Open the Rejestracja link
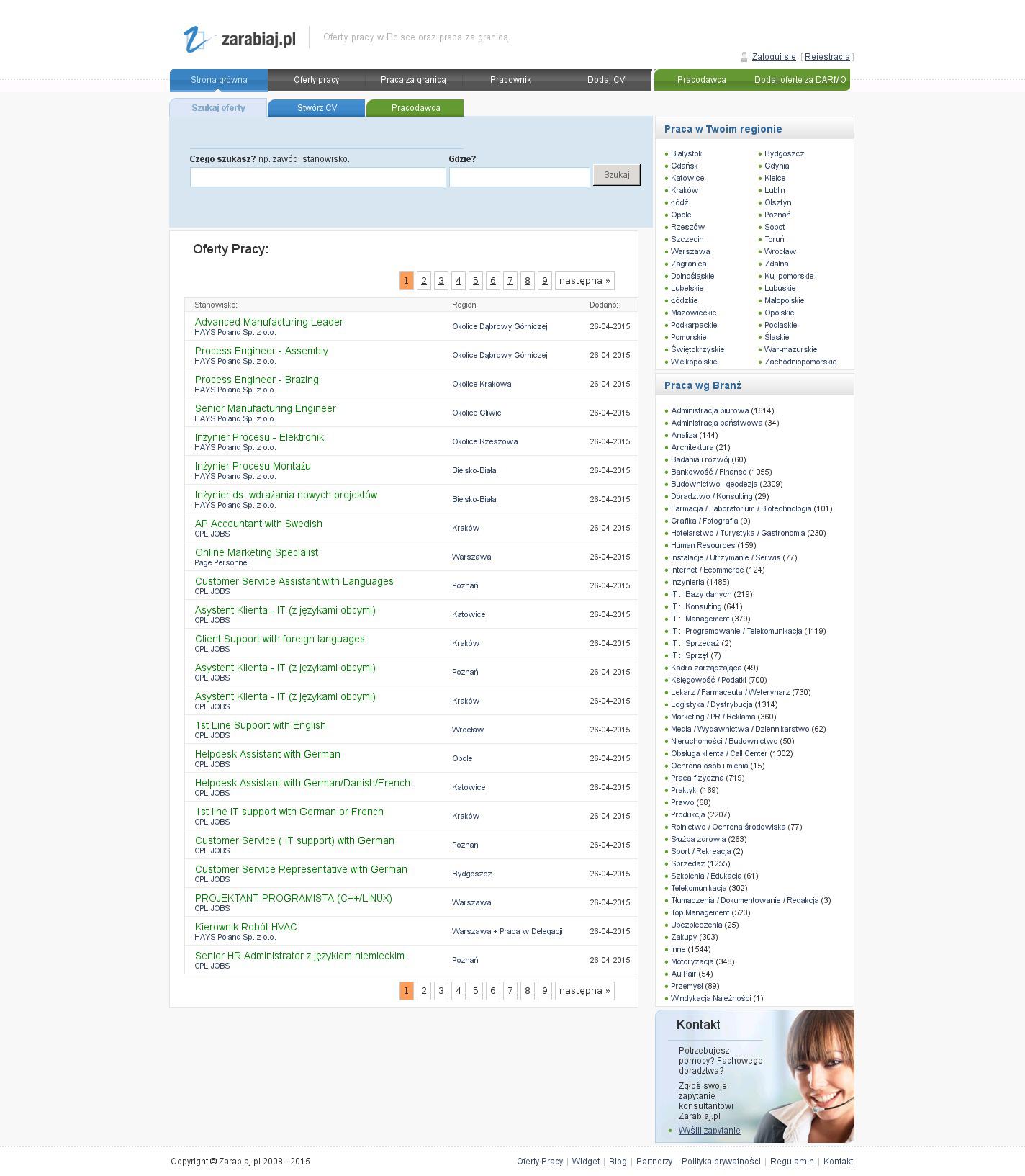Screen dimensions: 1025x1176 click(x=826, y=57)
